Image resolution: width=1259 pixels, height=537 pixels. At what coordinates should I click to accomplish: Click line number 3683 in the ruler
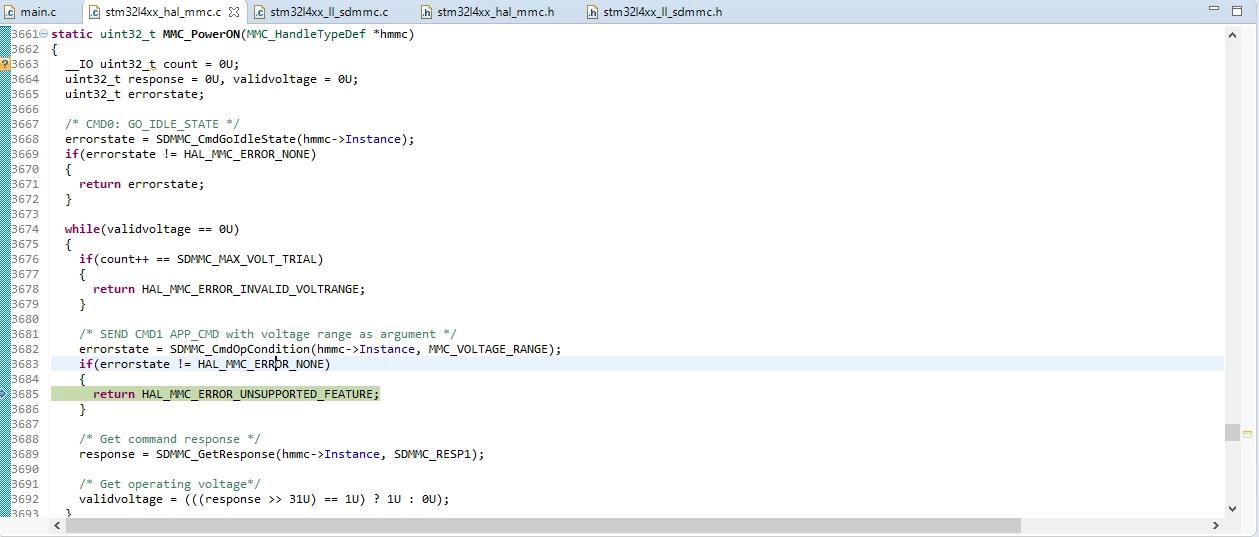[x=24, y=364]
